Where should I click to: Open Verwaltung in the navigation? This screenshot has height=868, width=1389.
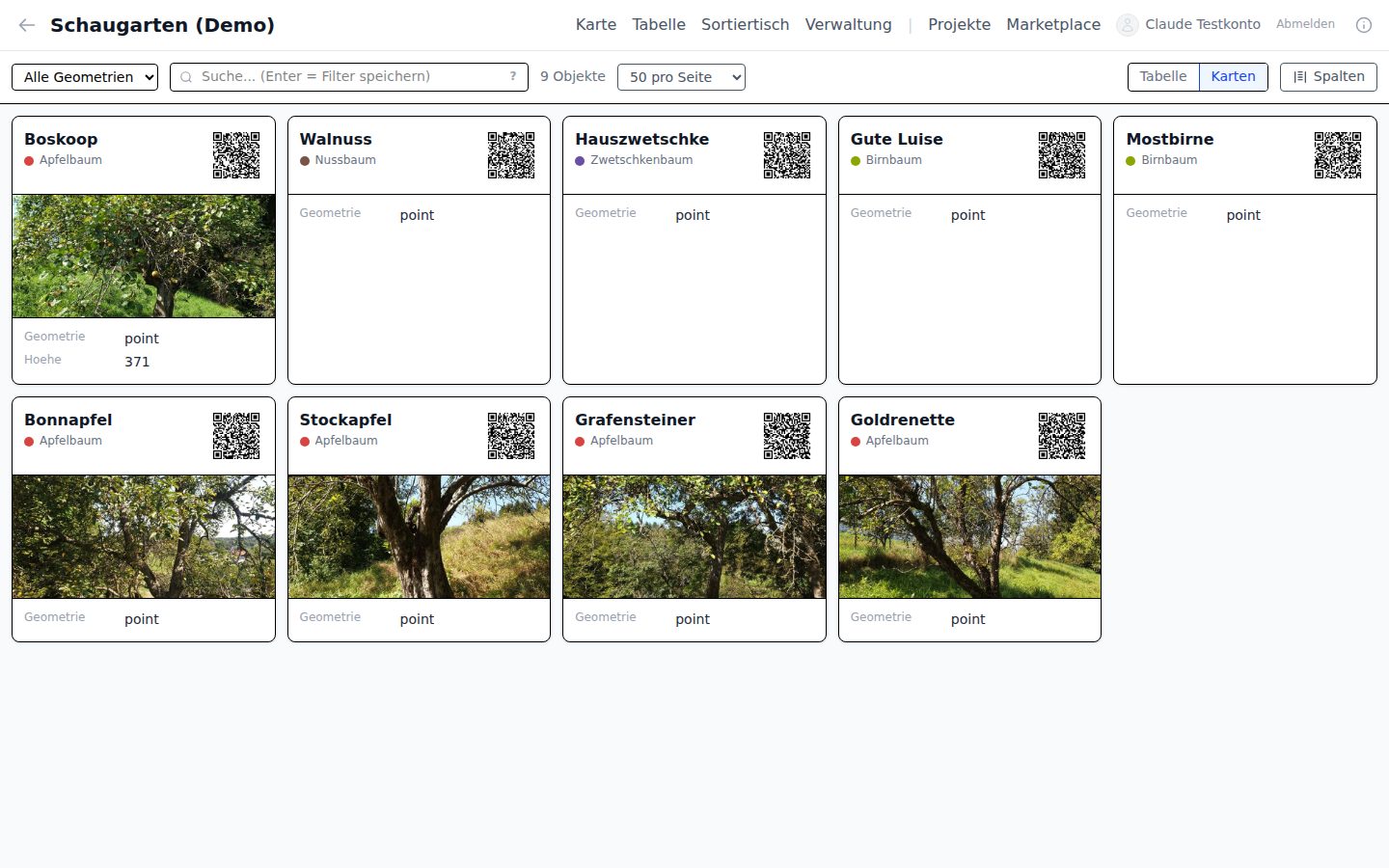pyautogui.click(x=849, y=25)
